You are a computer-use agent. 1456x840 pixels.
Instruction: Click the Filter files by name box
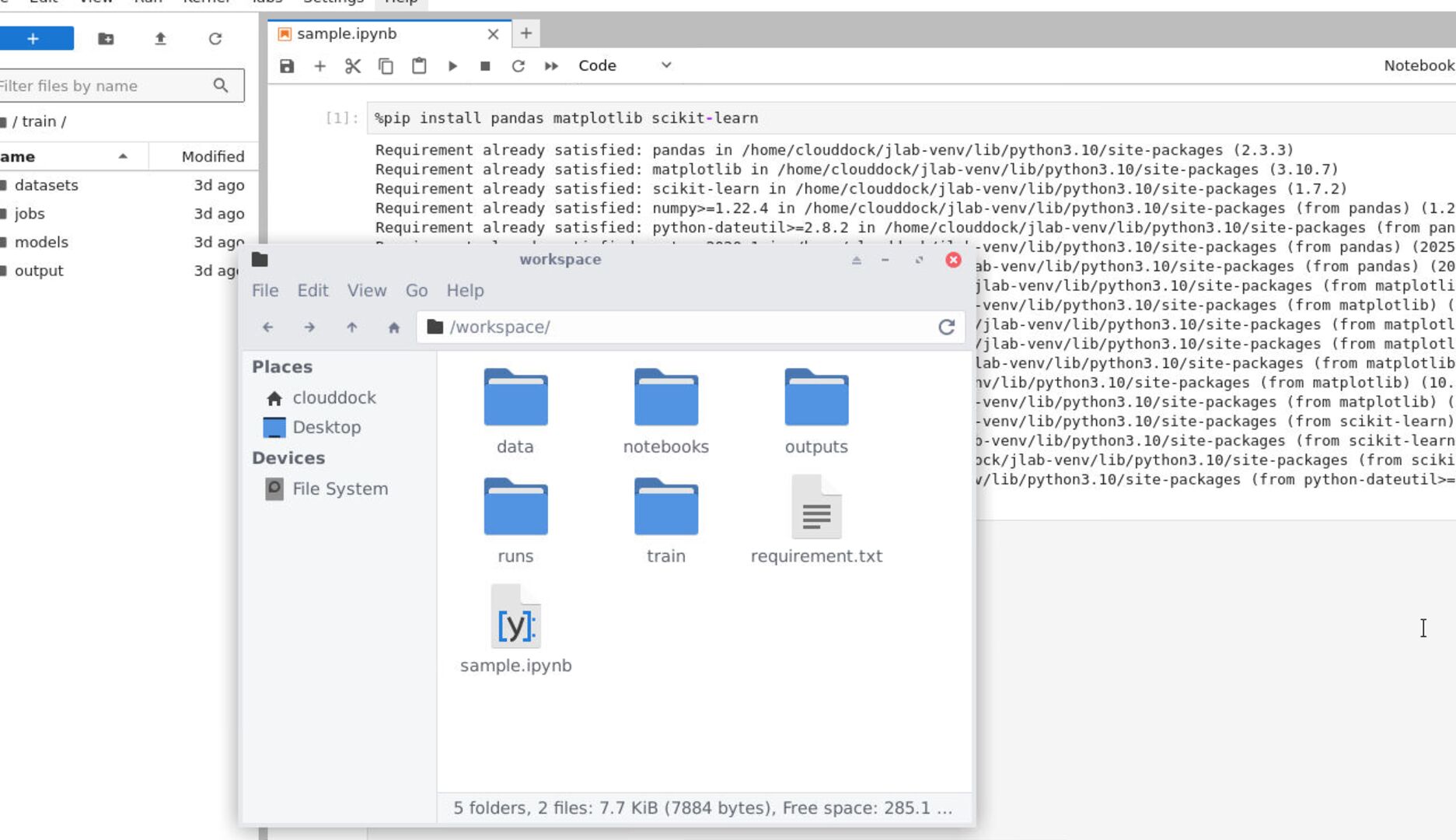[109, 86]
